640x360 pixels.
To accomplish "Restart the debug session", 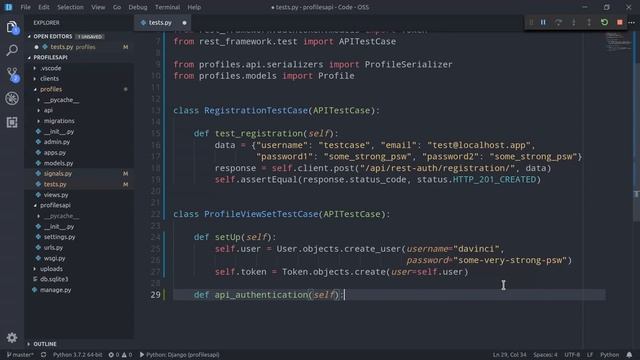I will coord(604,22).
